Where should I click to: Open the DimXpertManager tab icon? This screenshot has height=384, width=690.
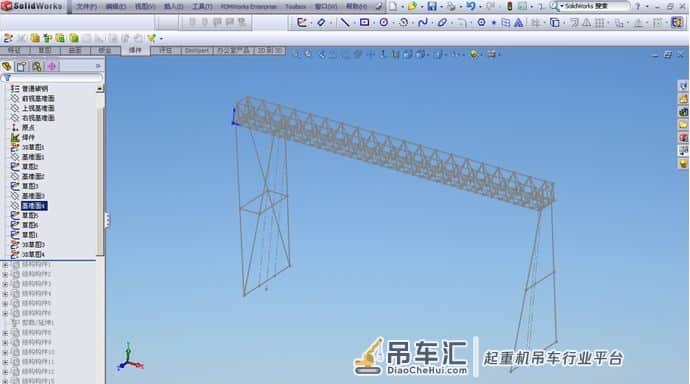pyautogui.click(x=51, y=66)
